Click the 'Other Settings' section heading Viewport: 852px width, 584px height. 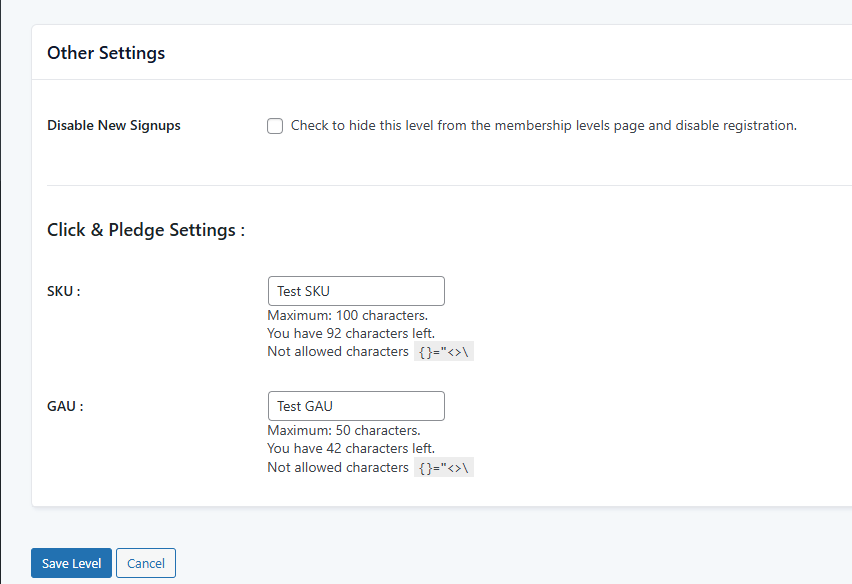point(106,53)
